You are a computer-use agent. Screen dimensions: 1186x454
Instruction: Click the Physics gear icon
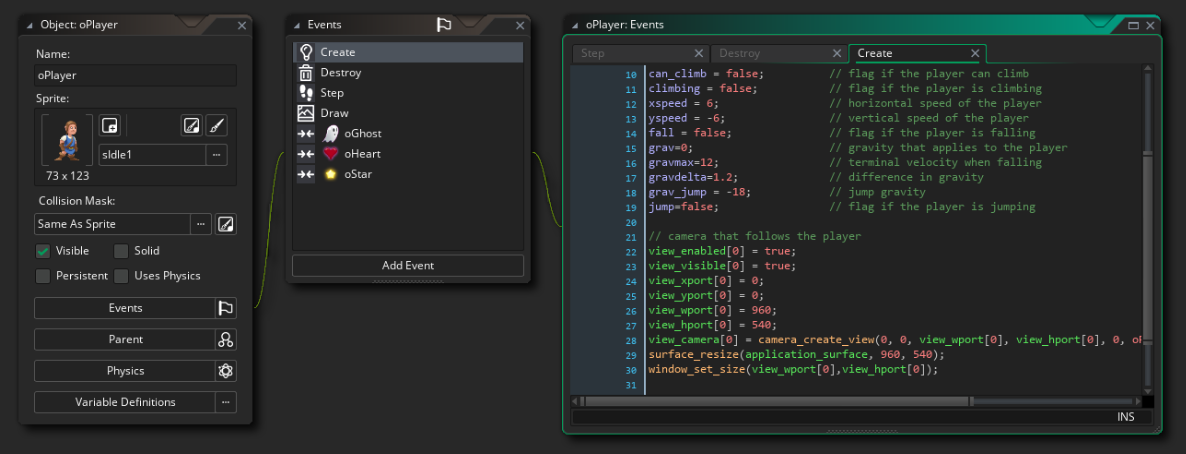pyautogui.click(x=226, y=371)
